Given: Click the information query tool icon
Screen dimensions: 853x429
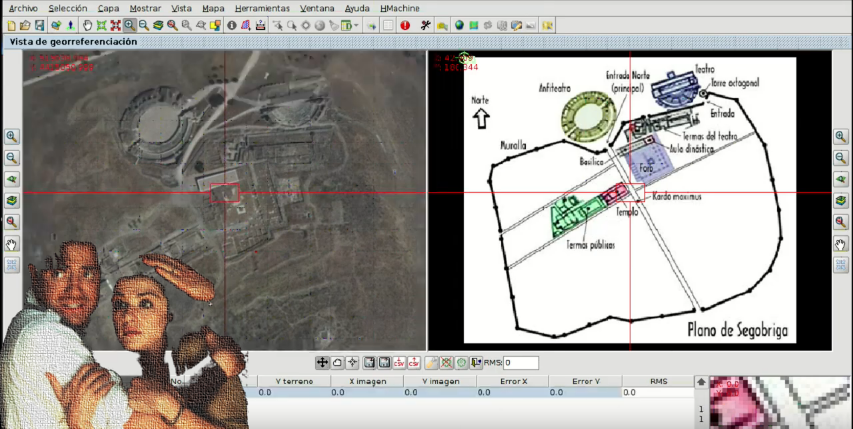Looking at the screenshot, I should (232, 25).
